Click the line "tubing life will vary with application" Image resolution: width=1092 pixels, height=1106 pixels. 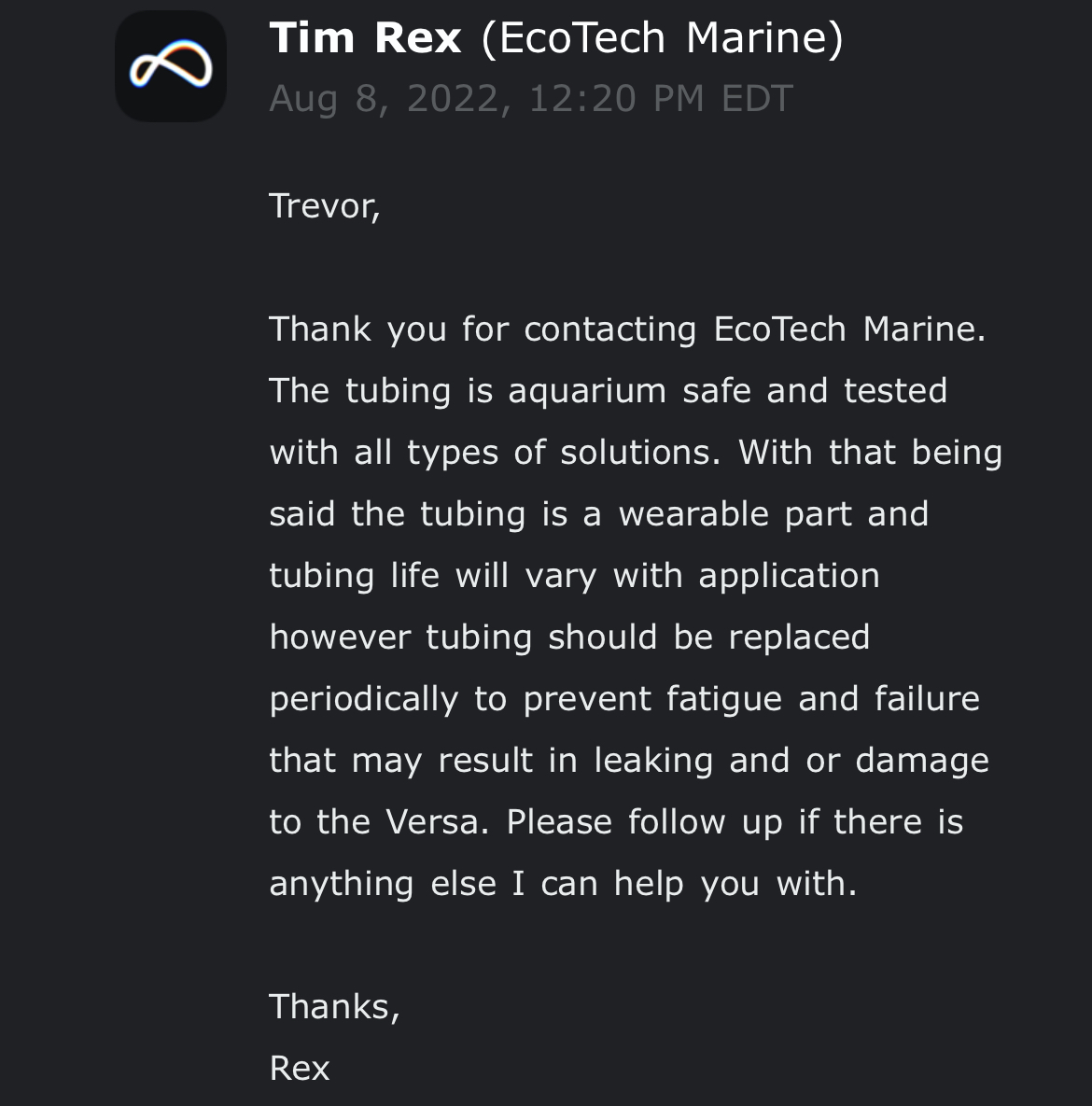[574, 576]
